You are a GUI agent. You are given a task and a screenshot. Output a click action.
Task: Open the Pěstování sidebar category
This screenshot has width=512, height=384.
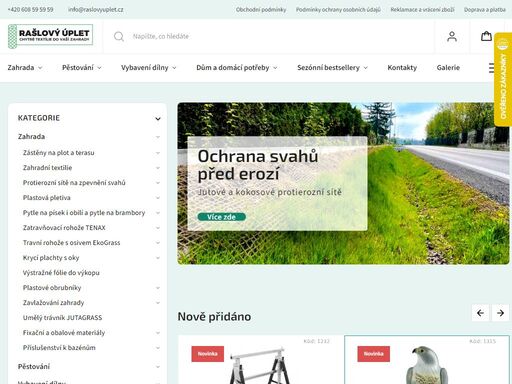34,367
